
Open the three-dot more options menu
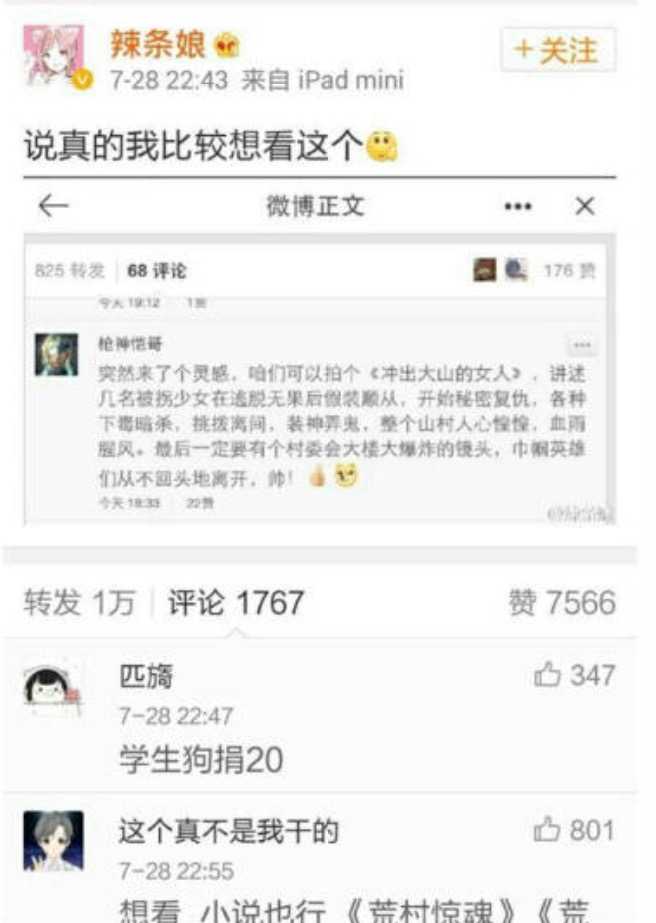click(x=518, y=206)
